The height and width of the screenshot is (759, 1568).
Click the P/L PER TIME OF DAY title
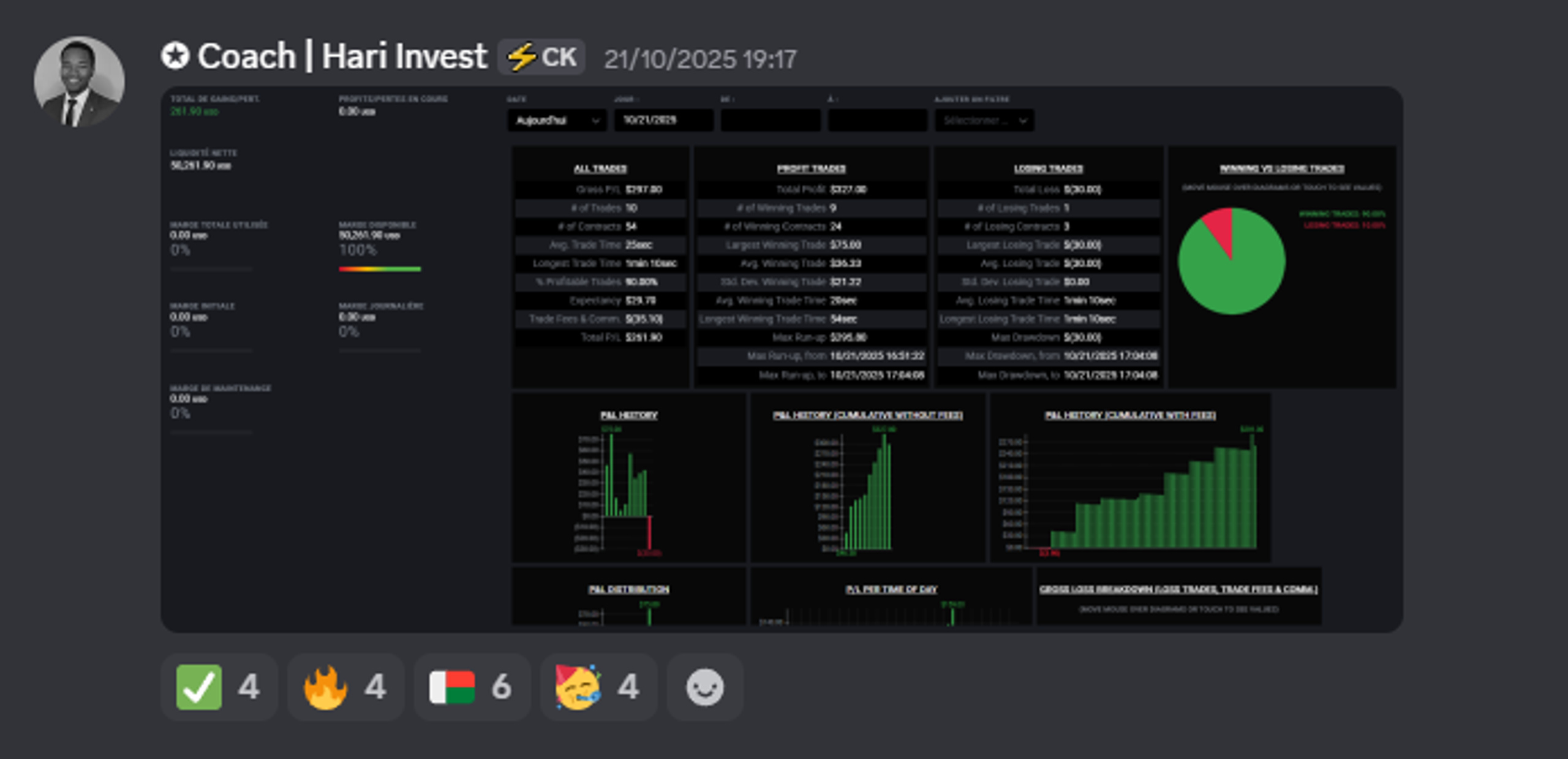tap(891, 589)
